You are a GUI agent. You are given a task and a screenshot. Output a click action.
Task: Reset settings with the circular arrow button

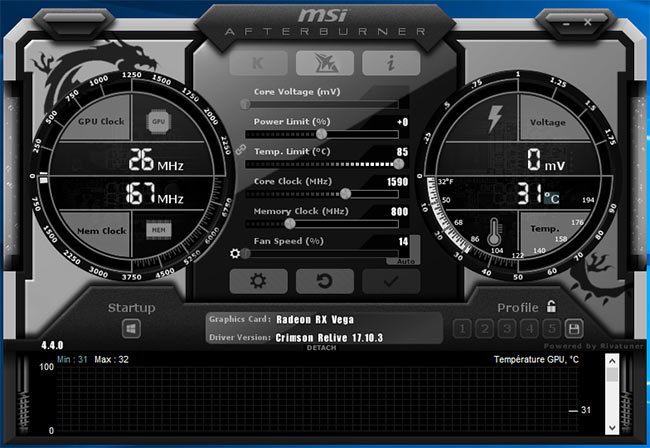coord(324,281)
